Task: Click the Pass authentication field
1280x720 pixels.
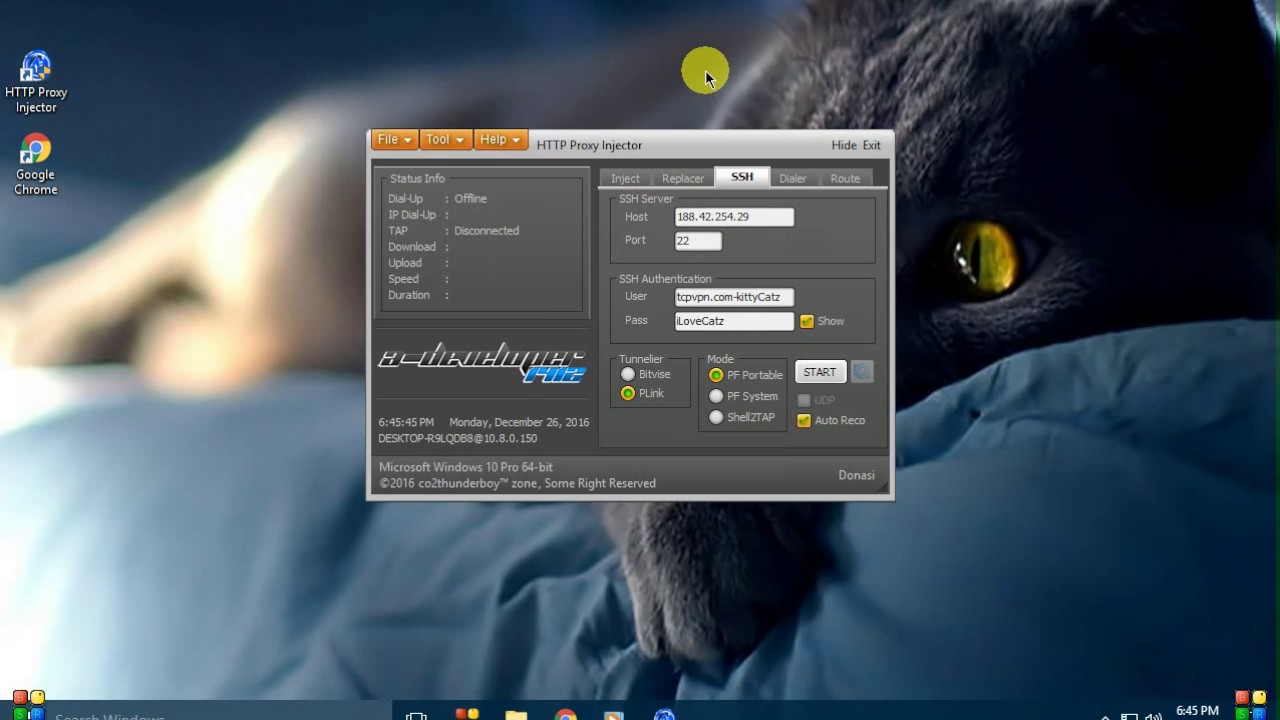Action: (734, 321)
